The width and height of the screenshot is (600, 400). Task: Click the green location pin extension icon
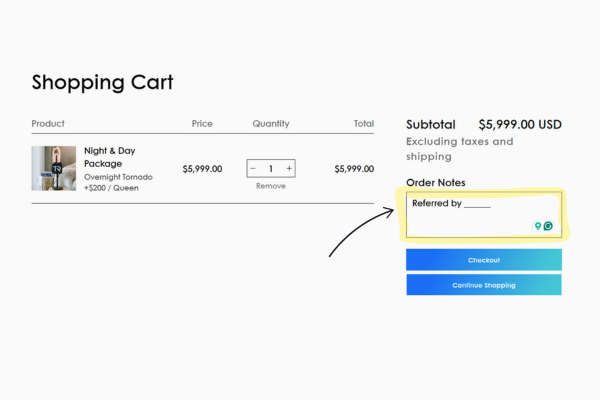pyautogui.click(x=538, y=226)
